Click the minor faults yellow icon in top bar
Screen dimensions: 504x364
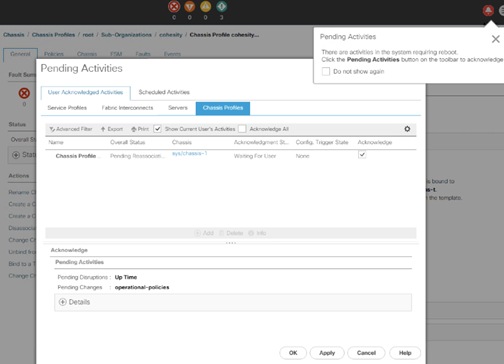click(206, 6)
